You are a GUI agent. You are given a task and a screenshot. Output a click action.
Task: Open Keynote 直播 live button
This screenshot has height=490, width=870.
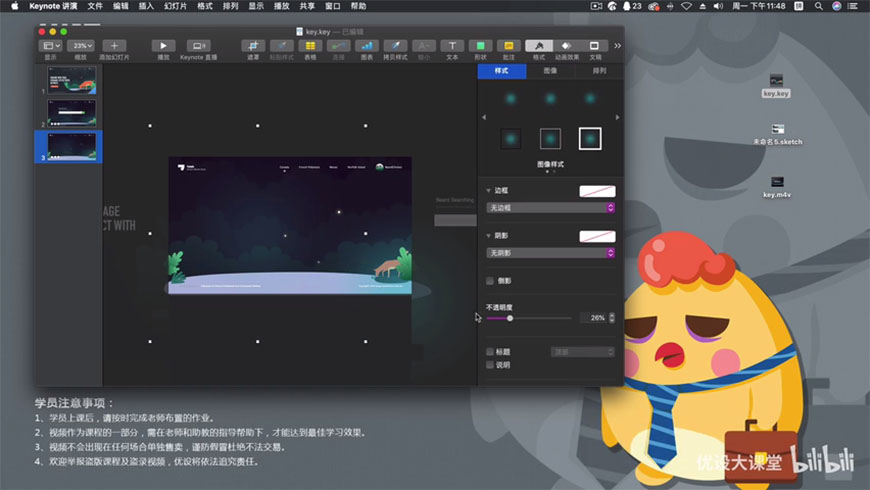click(x=199, y=46)
